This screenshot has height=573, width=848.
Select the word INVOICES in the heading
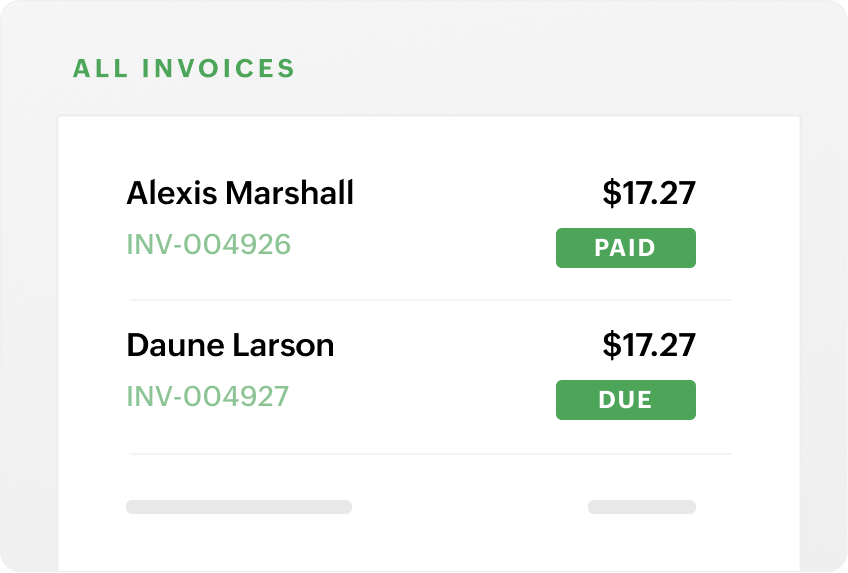click(x=219, y=69)
